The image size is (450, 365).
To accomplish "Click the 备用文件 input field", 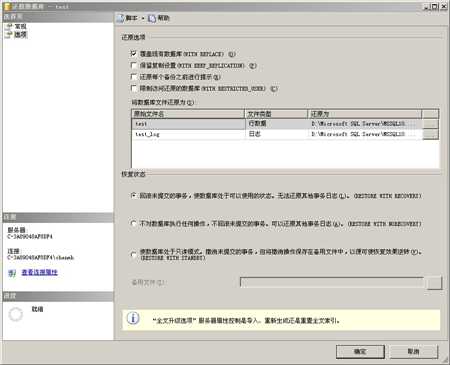I will click(332, 283).
